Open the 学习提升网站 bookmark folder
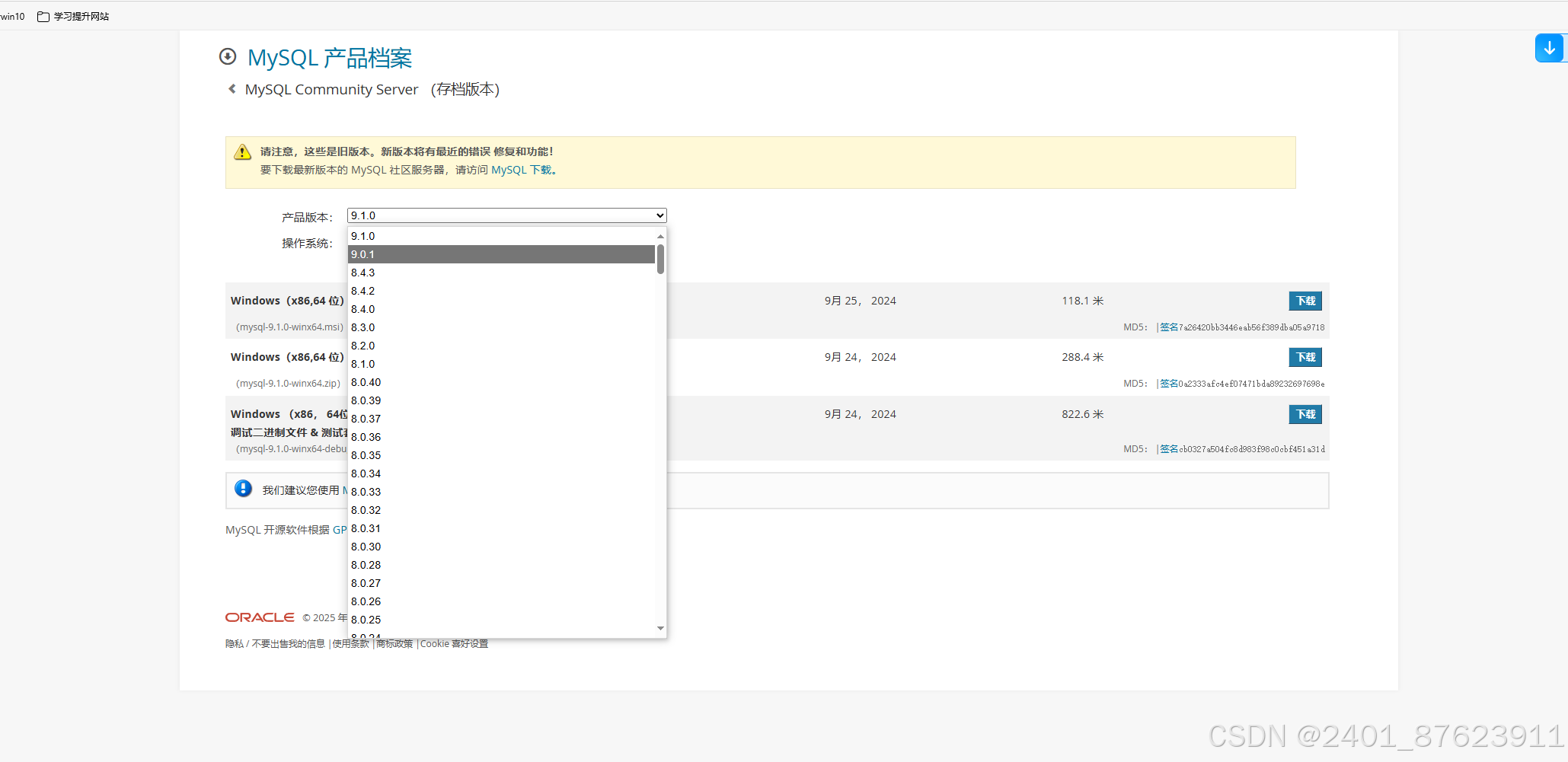This screenshot has width=1568, height=762. click(x=73, y=16)
